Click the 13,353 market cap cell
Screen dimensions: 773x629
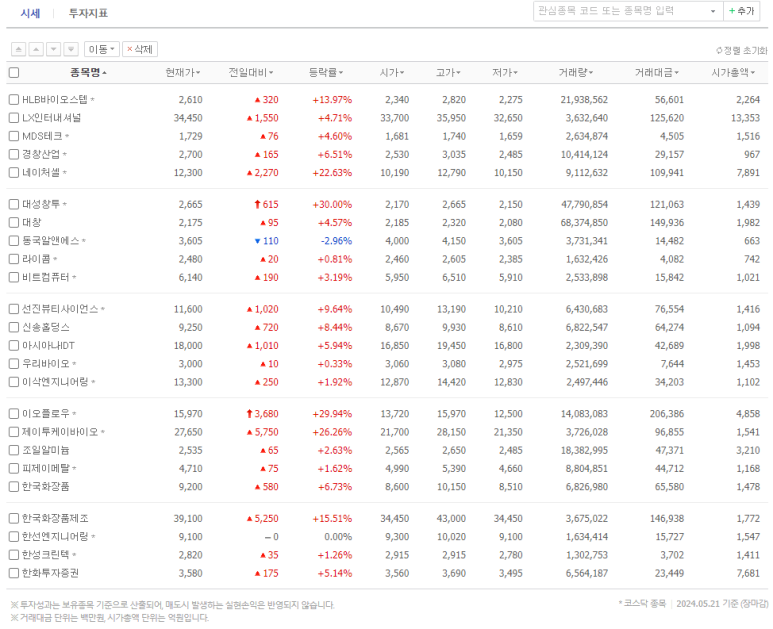(x=745, y=118)
